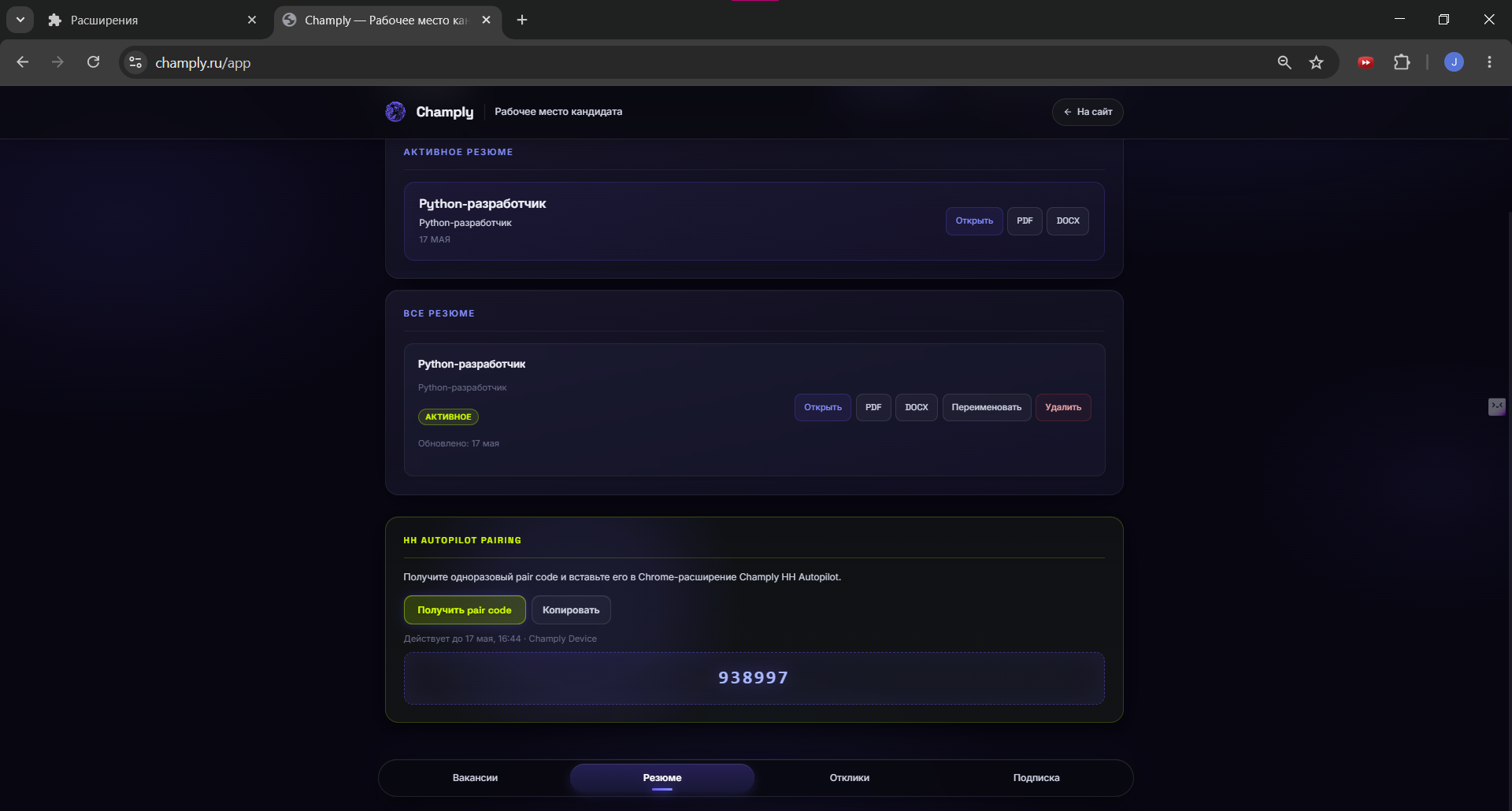Open site information icon in address bar
This screenshot has height=811, width=1512.
135,62
